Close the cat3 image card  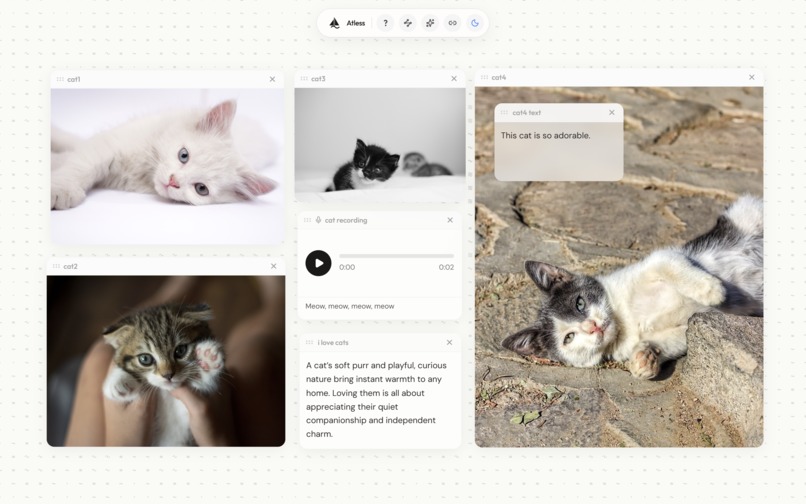coord(454,79)
